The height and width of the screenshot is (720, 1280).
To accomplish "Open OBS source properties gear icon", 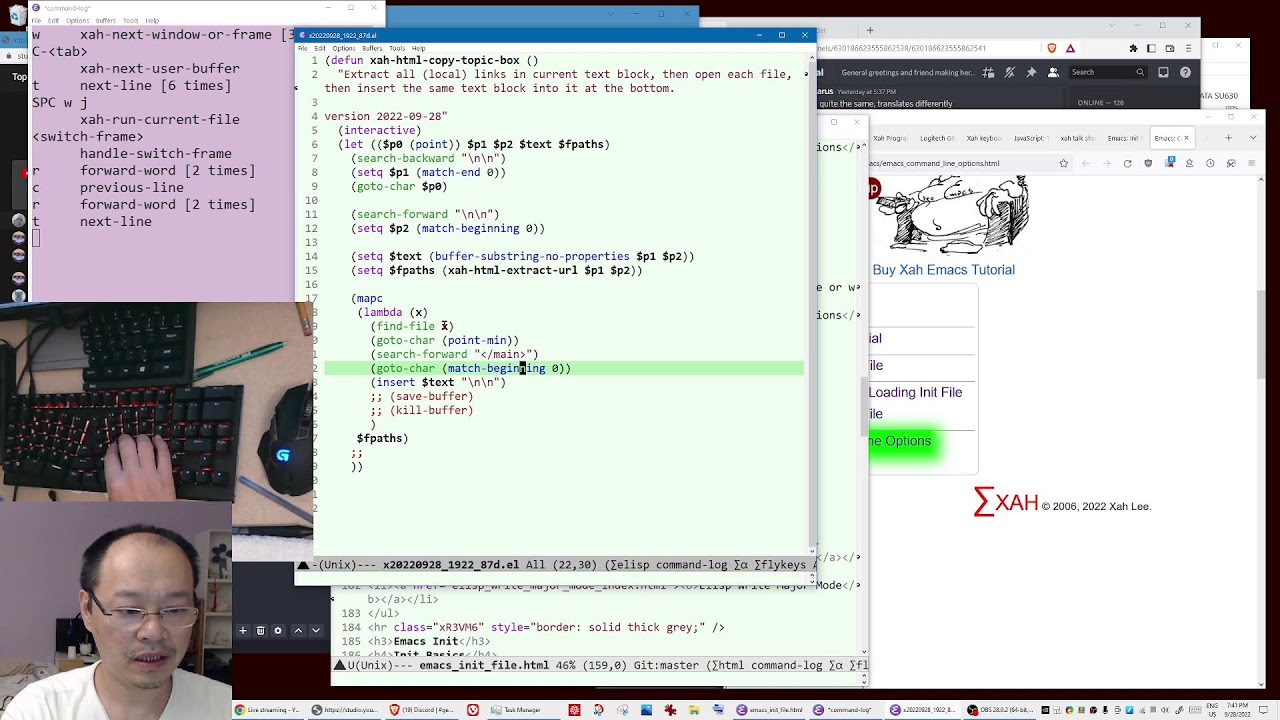I will [276, 630].
